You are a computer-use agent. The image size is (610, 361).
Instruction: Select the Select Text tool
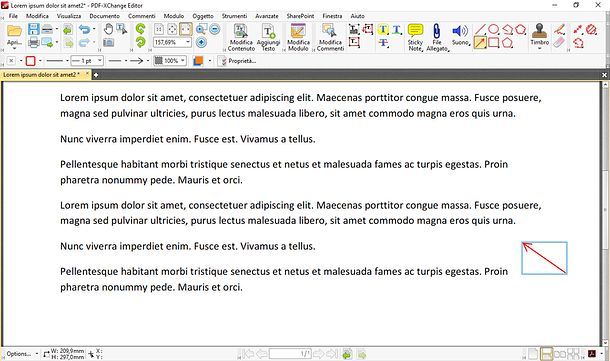click(x=122, y=29)
